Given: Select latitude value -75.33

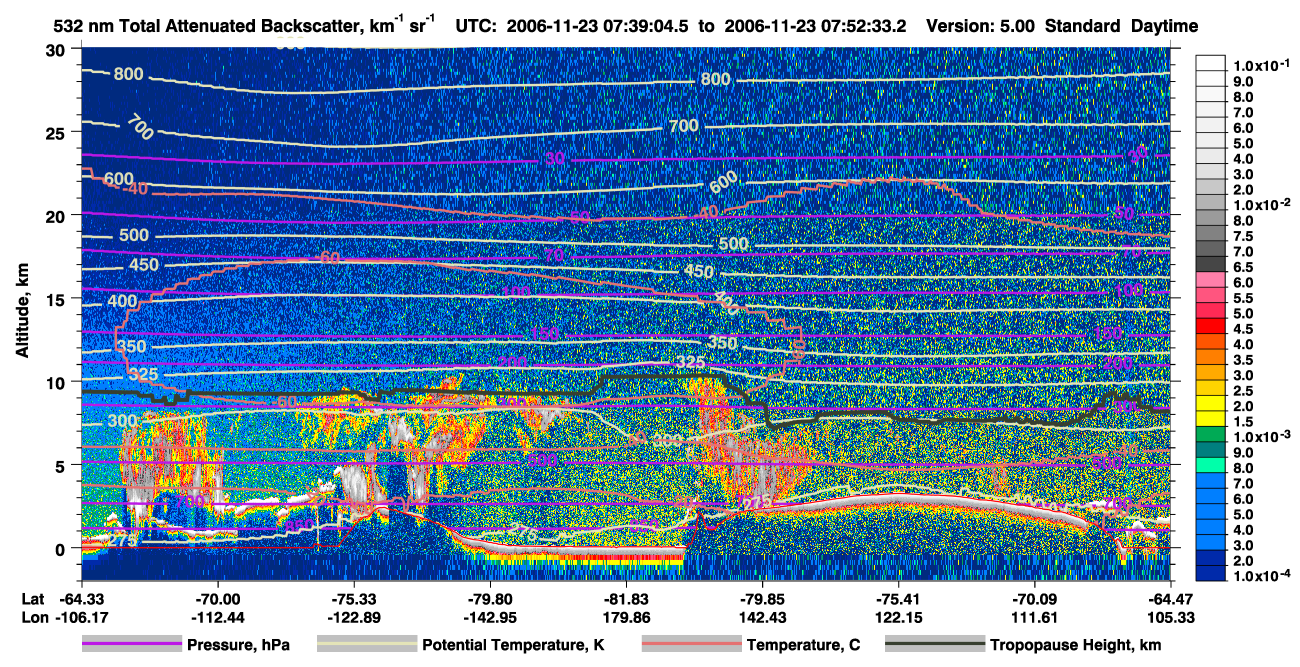Looking at the screenshot, I should pos(354,599).
